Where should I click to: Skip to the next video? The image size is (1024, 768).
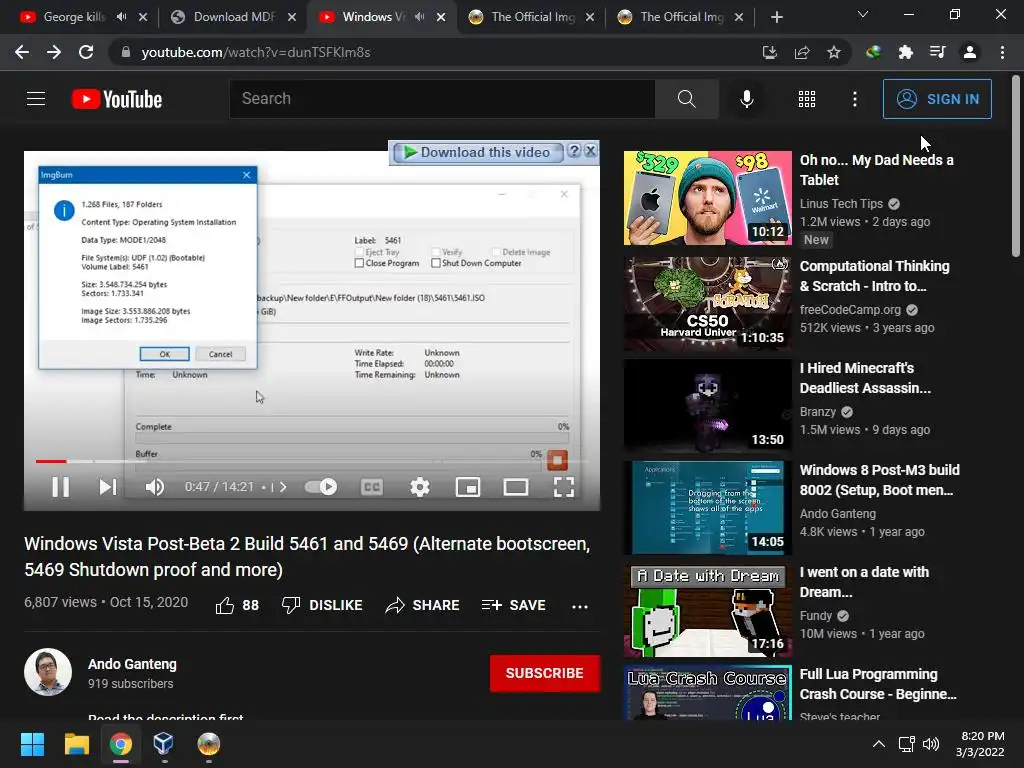108,487
